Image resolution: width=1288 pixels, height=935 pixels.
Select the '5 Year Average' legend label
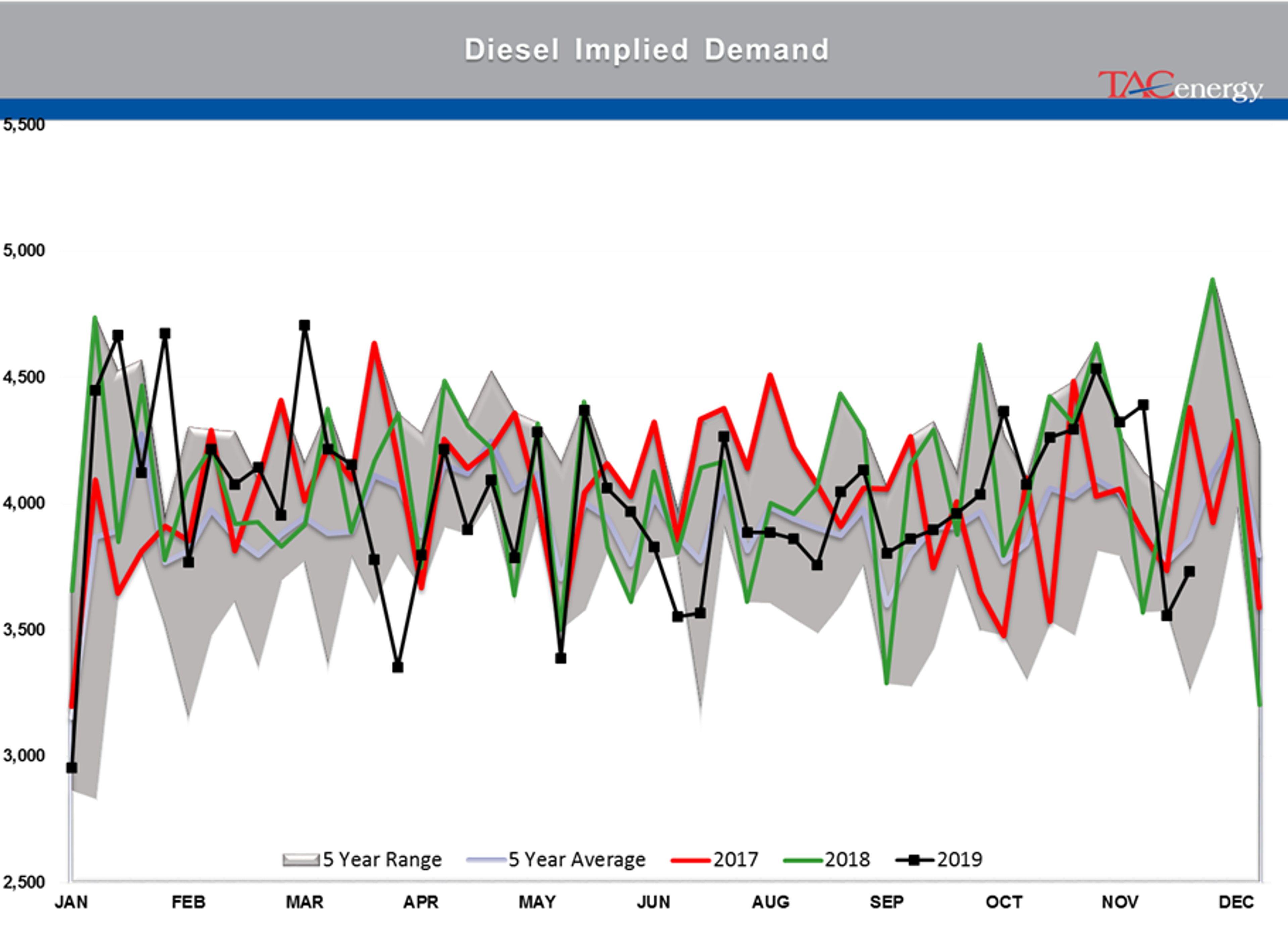pyautogui.click(x=577, y=860)
